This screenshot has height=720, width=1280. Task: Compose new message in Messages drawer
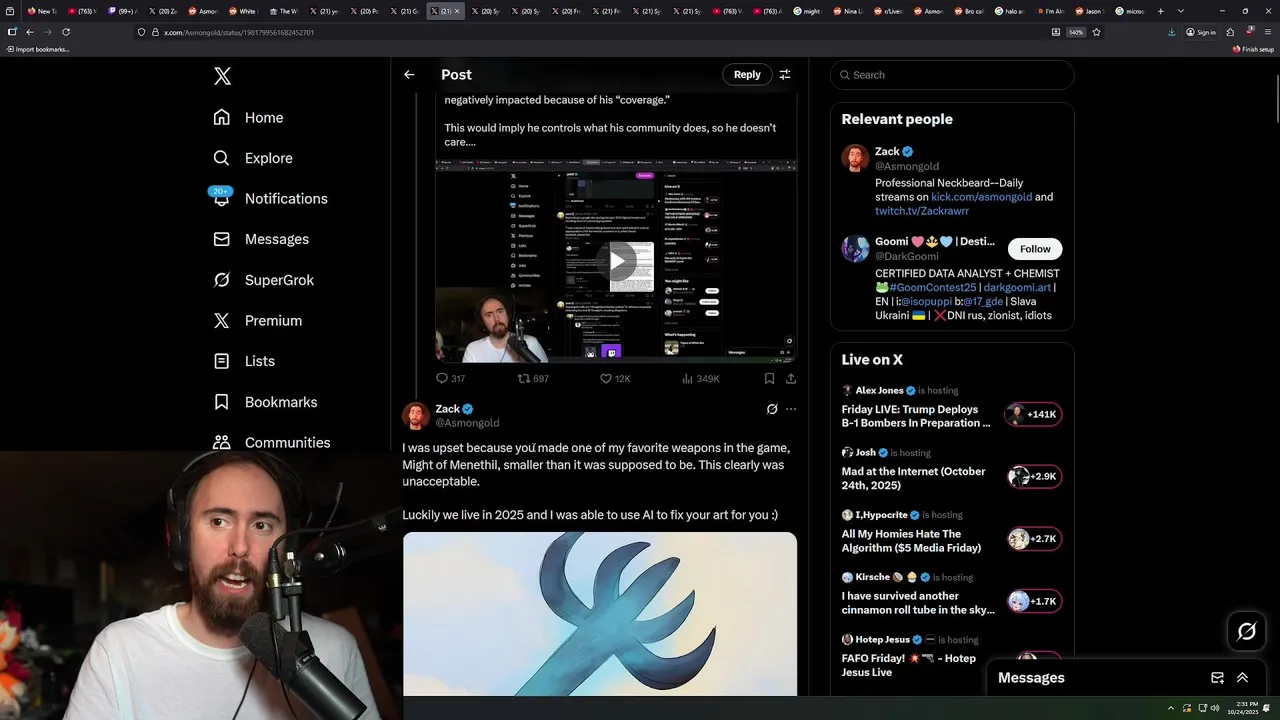pyautogui.click(x=1217, y=677)
